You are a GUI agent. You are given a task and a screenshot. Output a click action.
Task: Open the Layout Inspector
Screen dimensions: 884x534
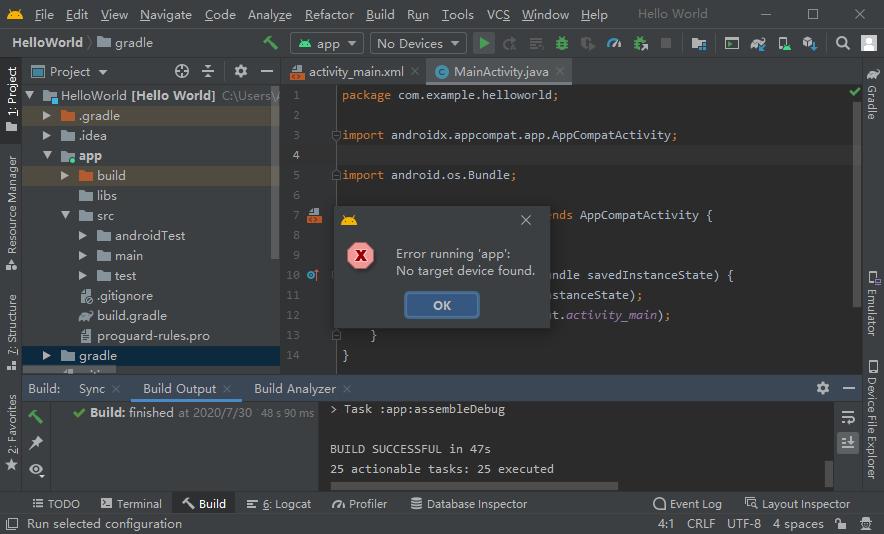tap(797, 504)
